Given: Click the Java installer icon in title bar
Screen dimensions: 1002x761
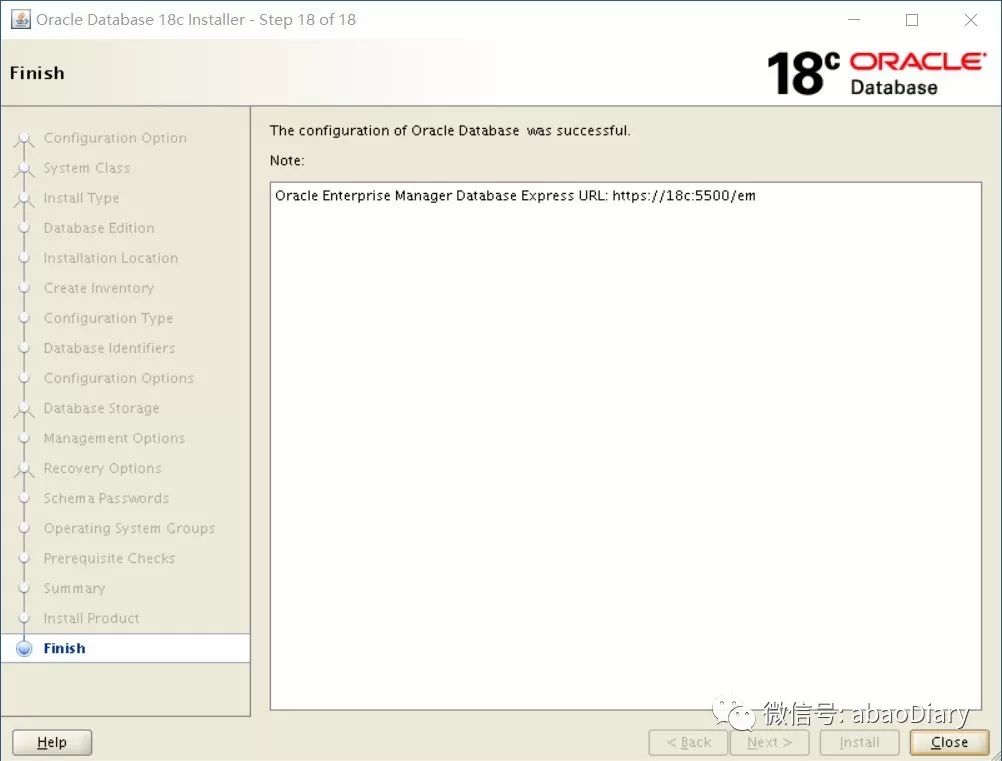Looking at the screenshot, I should coord(20,19).
